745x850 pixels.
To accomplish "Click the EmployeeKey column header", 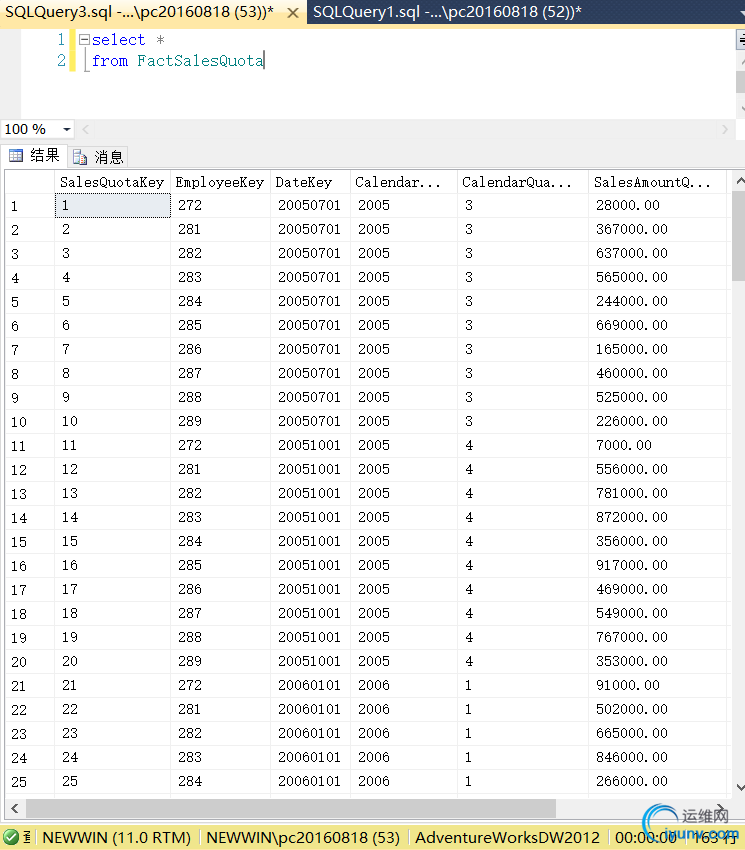I will coord(220,182).
